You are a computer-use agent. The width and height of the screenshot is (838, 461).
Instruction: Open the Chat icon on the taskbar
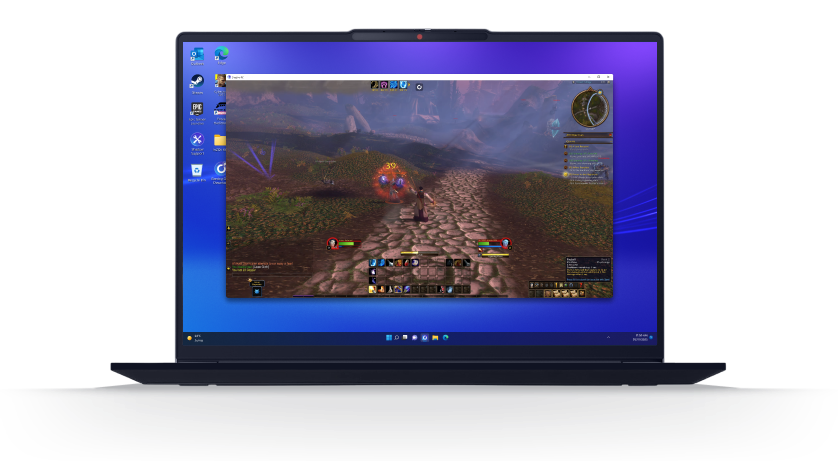pos(415,338)
